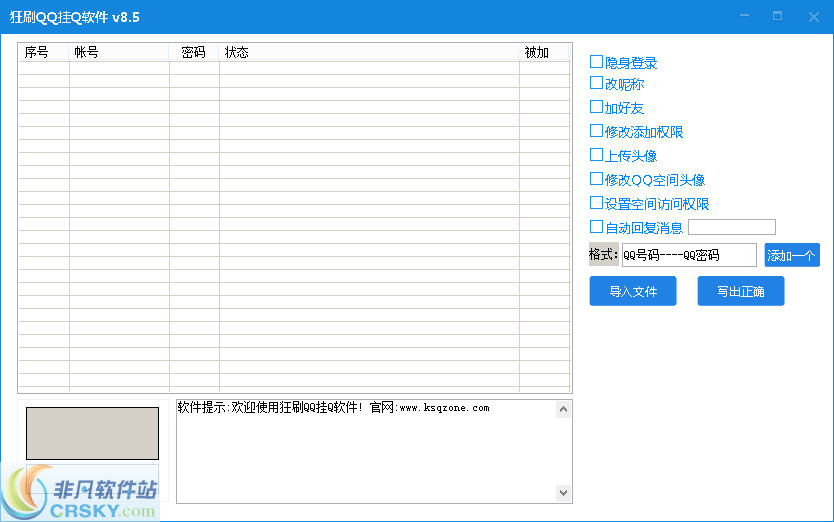The width and height of the screenshot is (834, 522).
Task: Toggle 自动回复消息 checkbox
Action: (x=596, y=227)
